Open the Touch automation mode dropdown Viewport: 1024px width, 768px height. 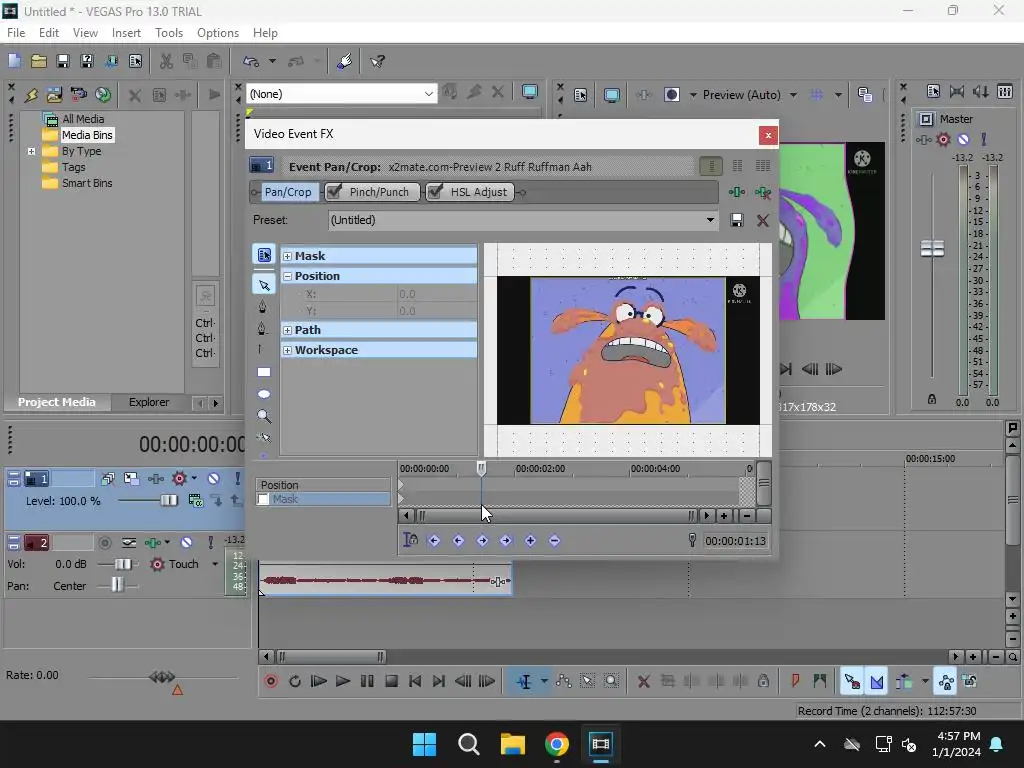tap(215, 564)
